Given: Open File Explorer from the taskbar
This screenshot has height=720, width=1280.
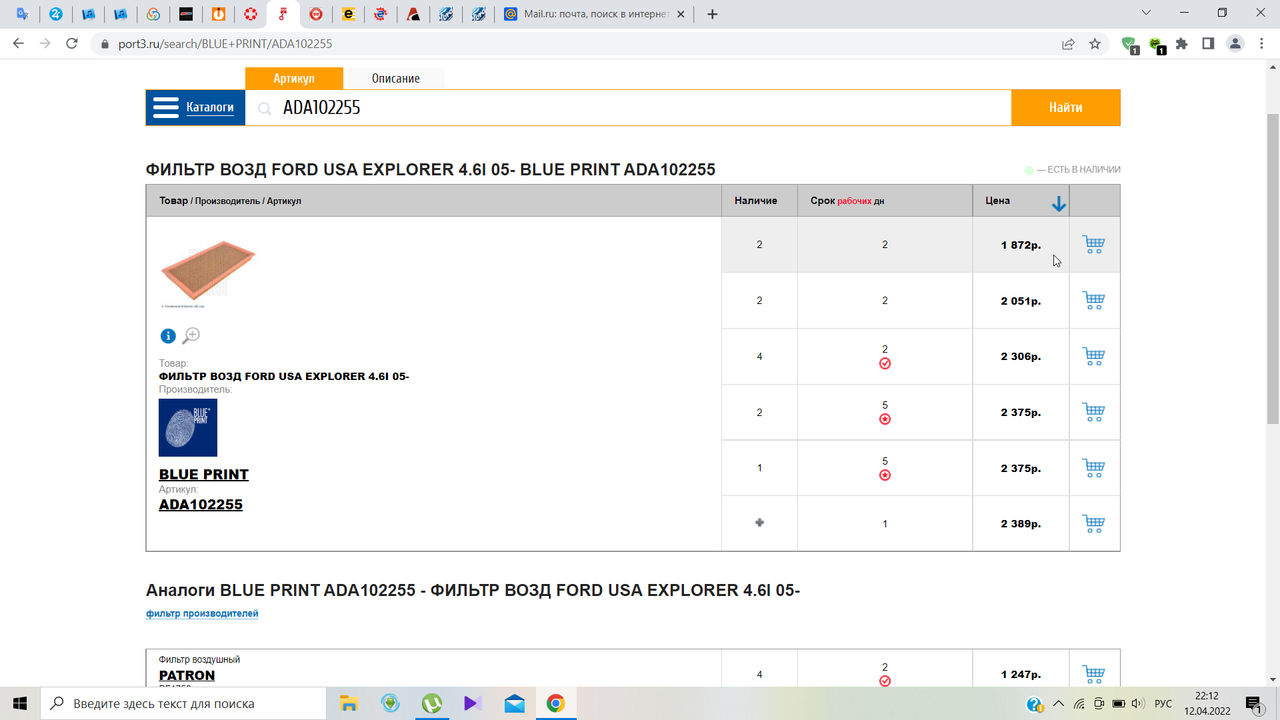Looking at the screenshot, I should click(x=349, y=704).
